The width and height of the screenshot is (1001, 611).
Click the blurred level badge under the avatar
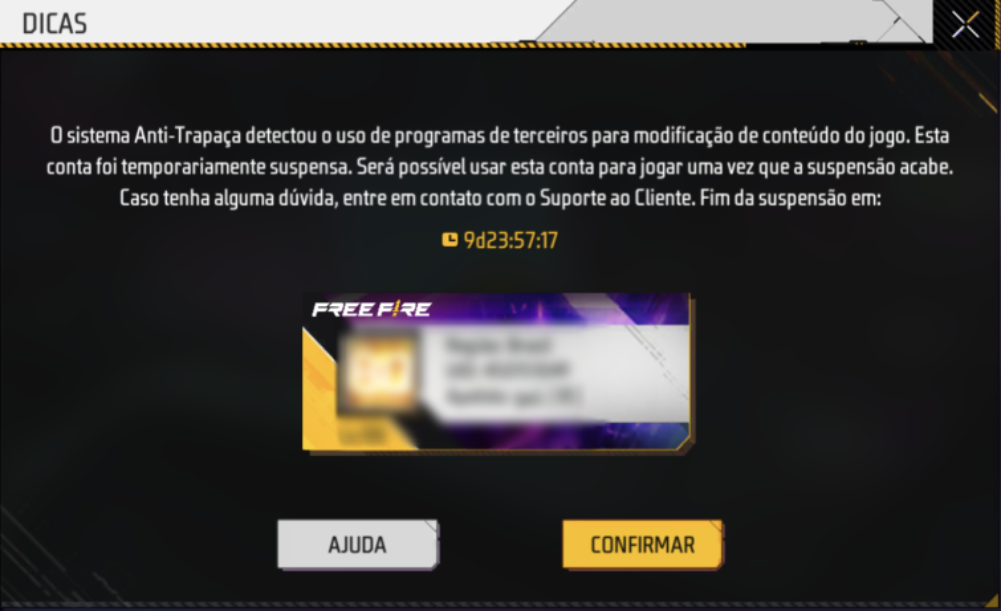[x=362, y=435]
